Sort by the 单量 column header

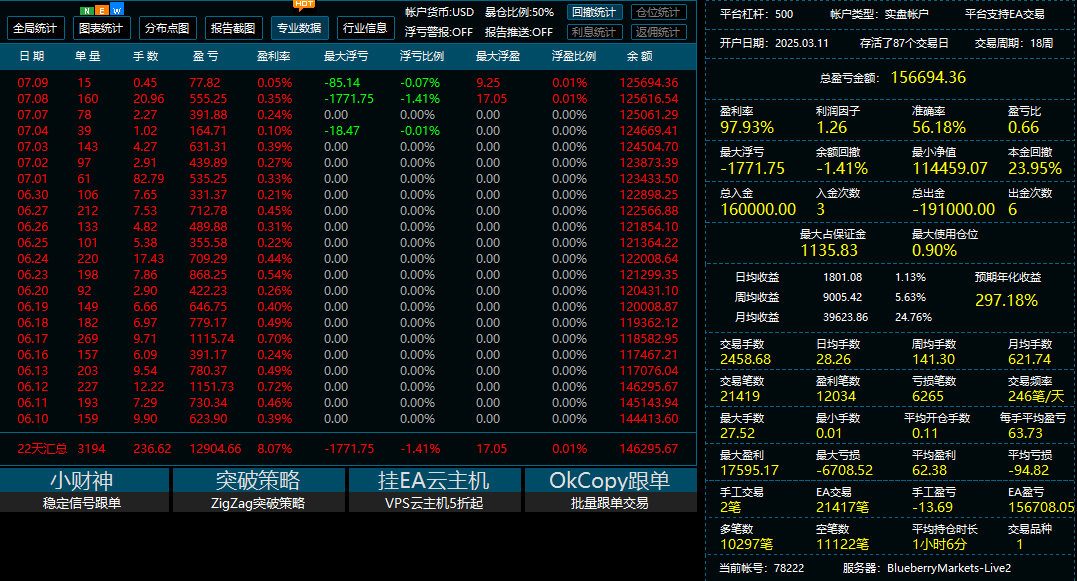pyautogui.click(x=88, y=56)
